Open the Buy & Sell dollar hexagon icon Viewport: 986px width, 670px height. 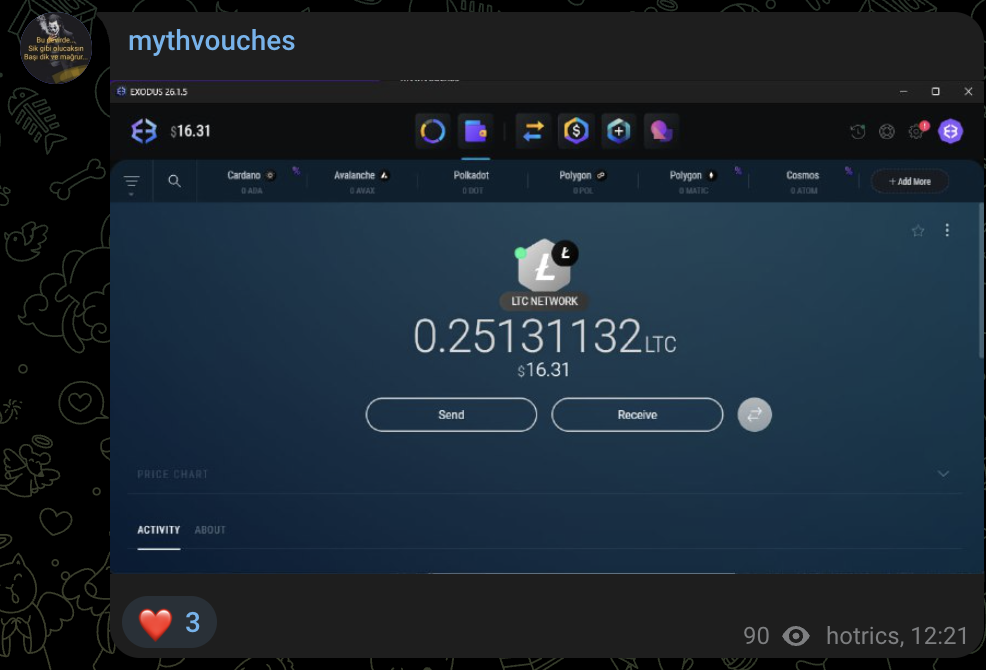[x=576, y=131]
